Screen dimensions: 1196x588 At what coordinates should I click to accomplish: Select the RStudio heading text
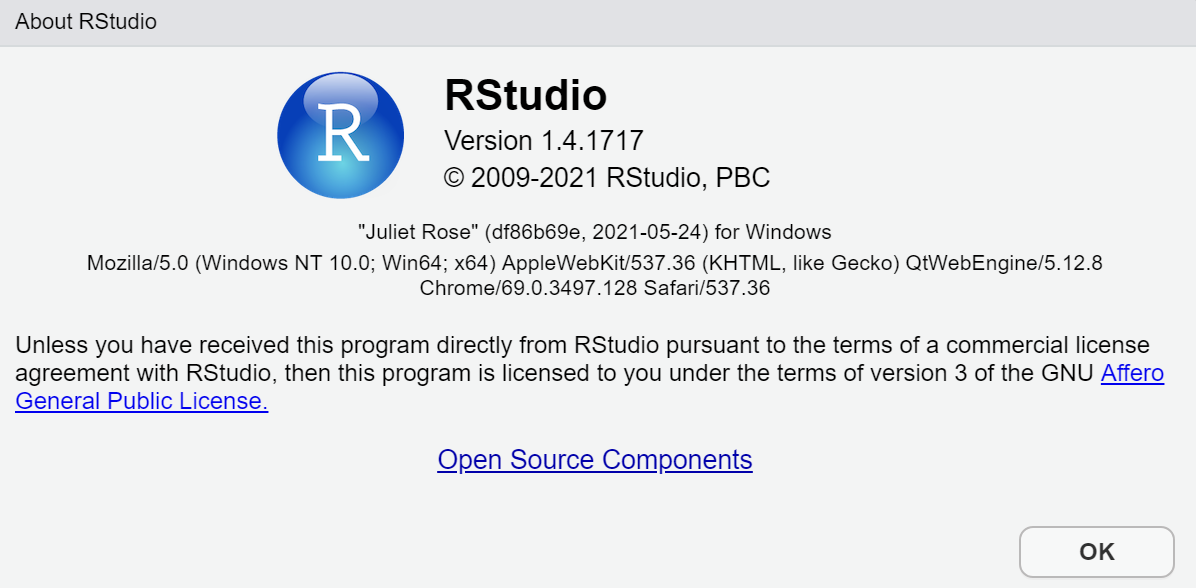524,95
